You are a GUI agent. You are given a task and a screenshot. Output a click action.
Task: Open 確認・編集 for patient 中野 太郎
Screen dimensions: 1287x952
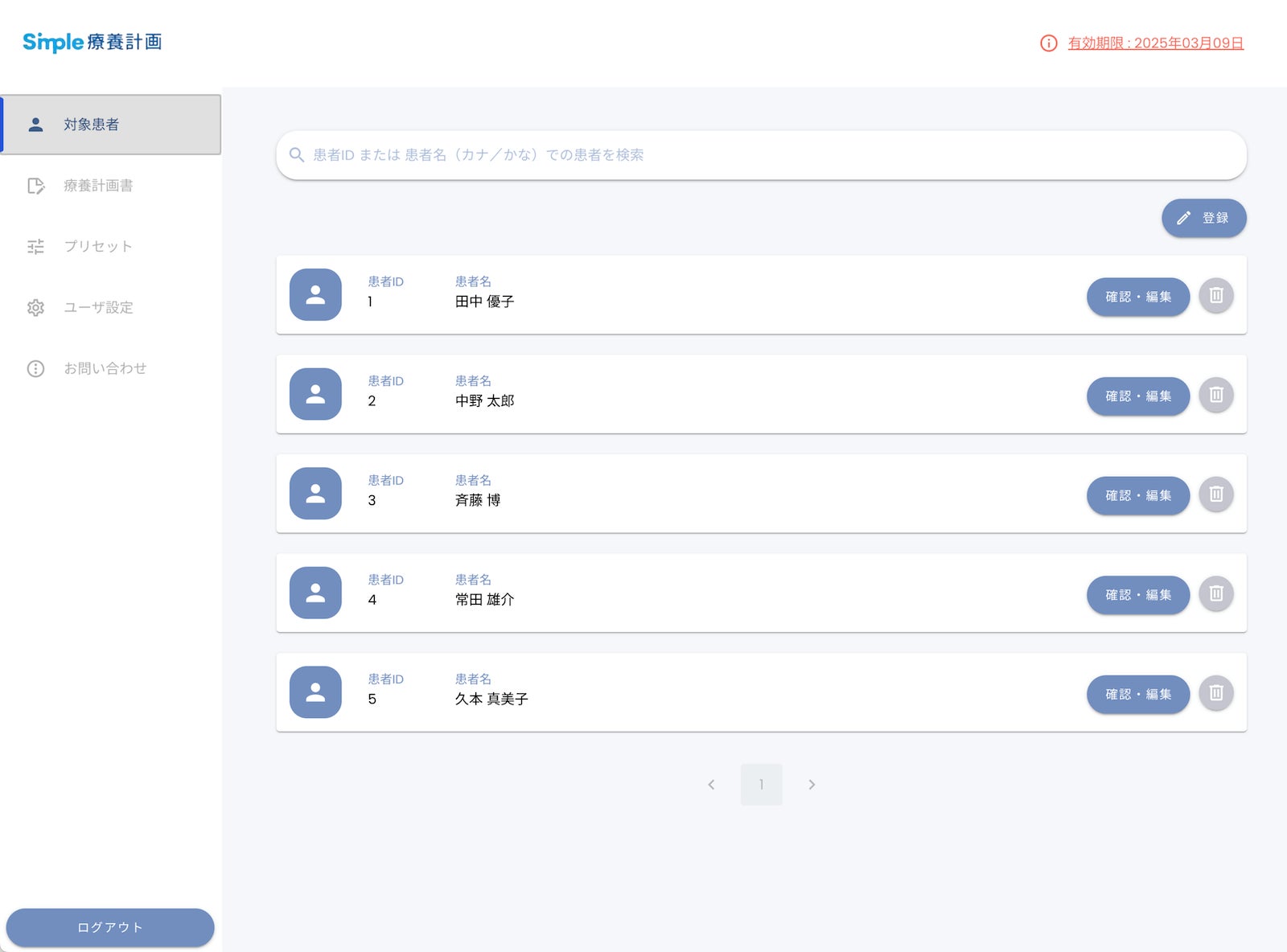pos(1137,396)
